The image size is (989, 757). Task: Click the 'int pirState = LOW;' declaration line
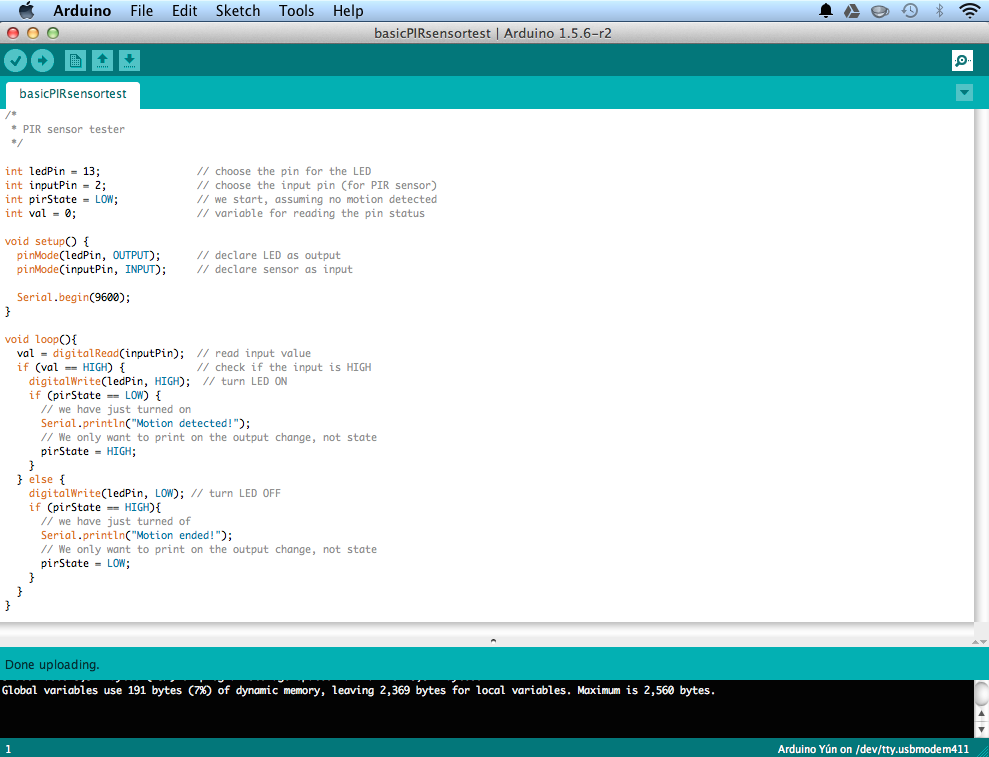pos(61,199)
